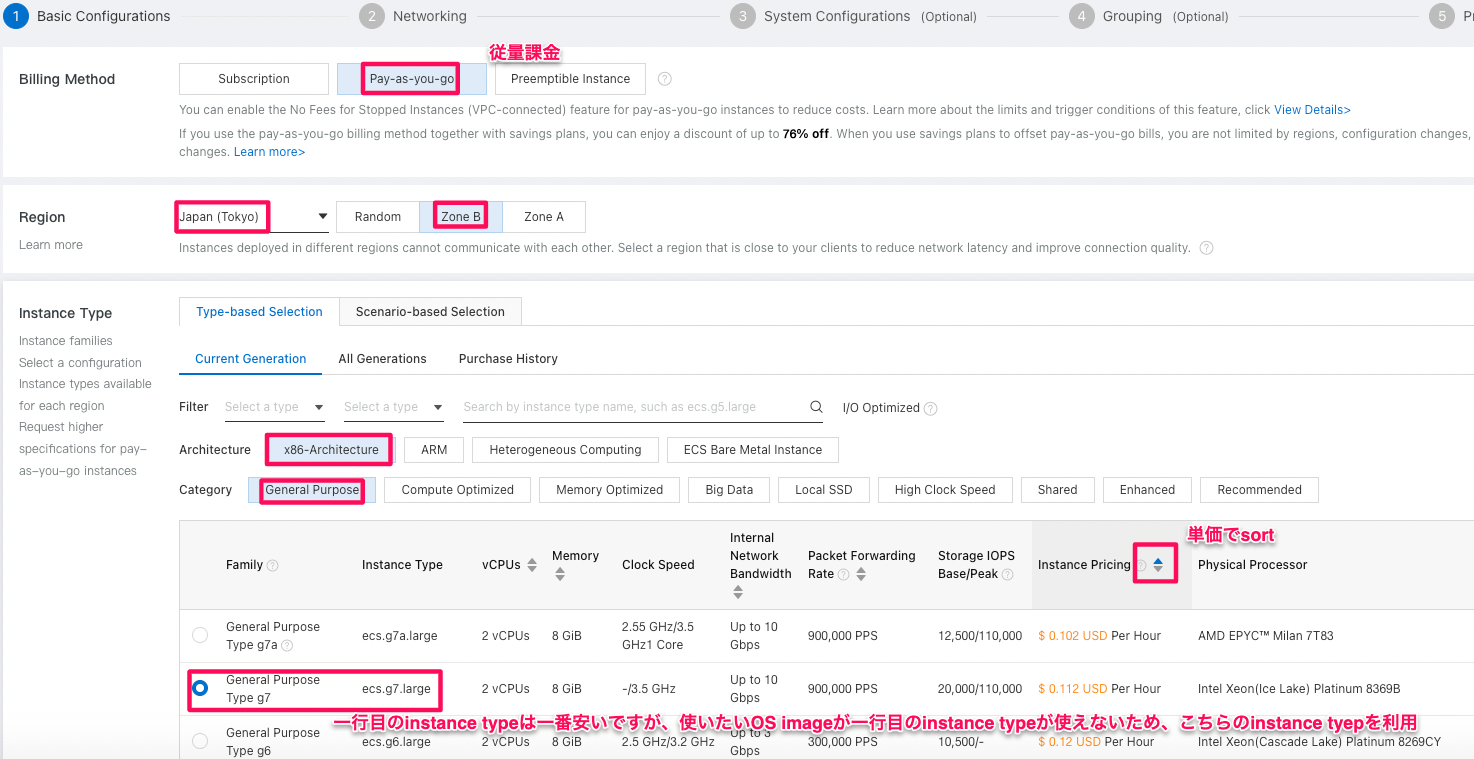Open the first Filter 'Select a type' dropdown

(x=274, y=407)
